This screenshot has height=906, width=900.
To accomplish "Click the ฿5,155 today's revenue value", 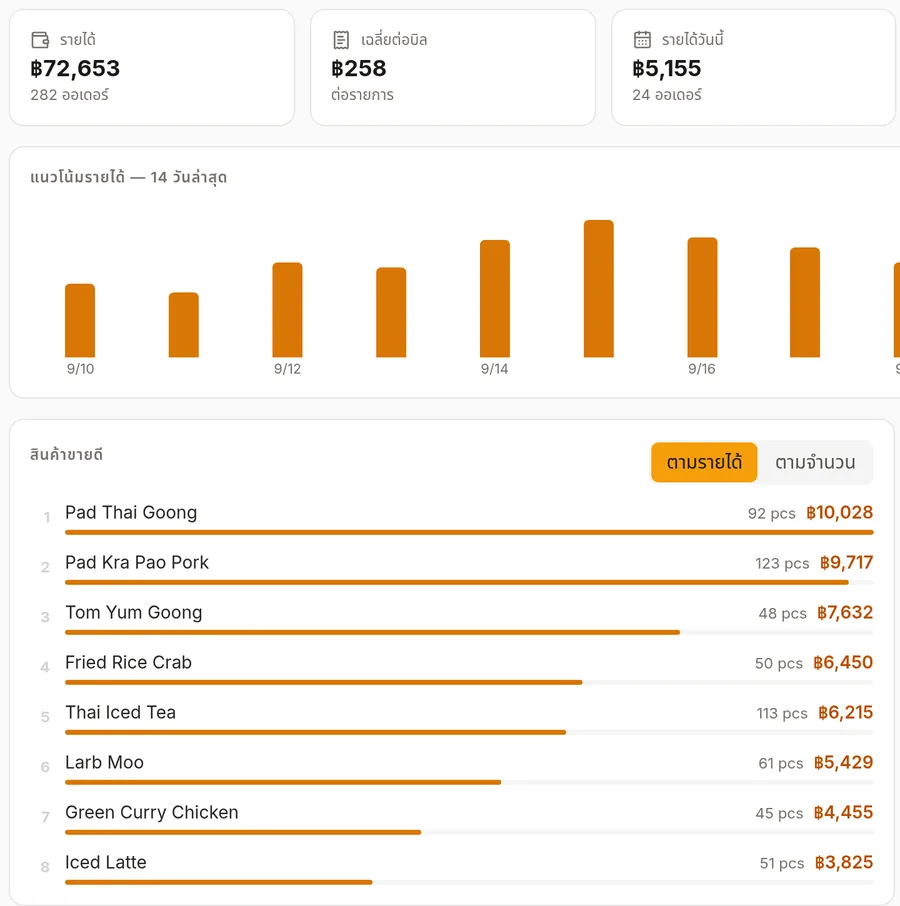I will tap(667, 68).
